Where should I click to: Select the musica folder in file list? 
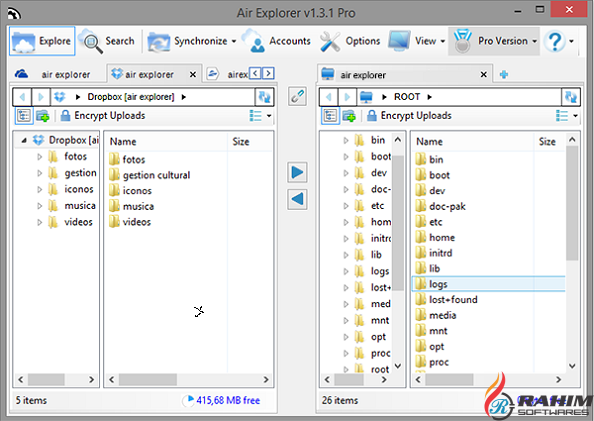click(131, 207)
